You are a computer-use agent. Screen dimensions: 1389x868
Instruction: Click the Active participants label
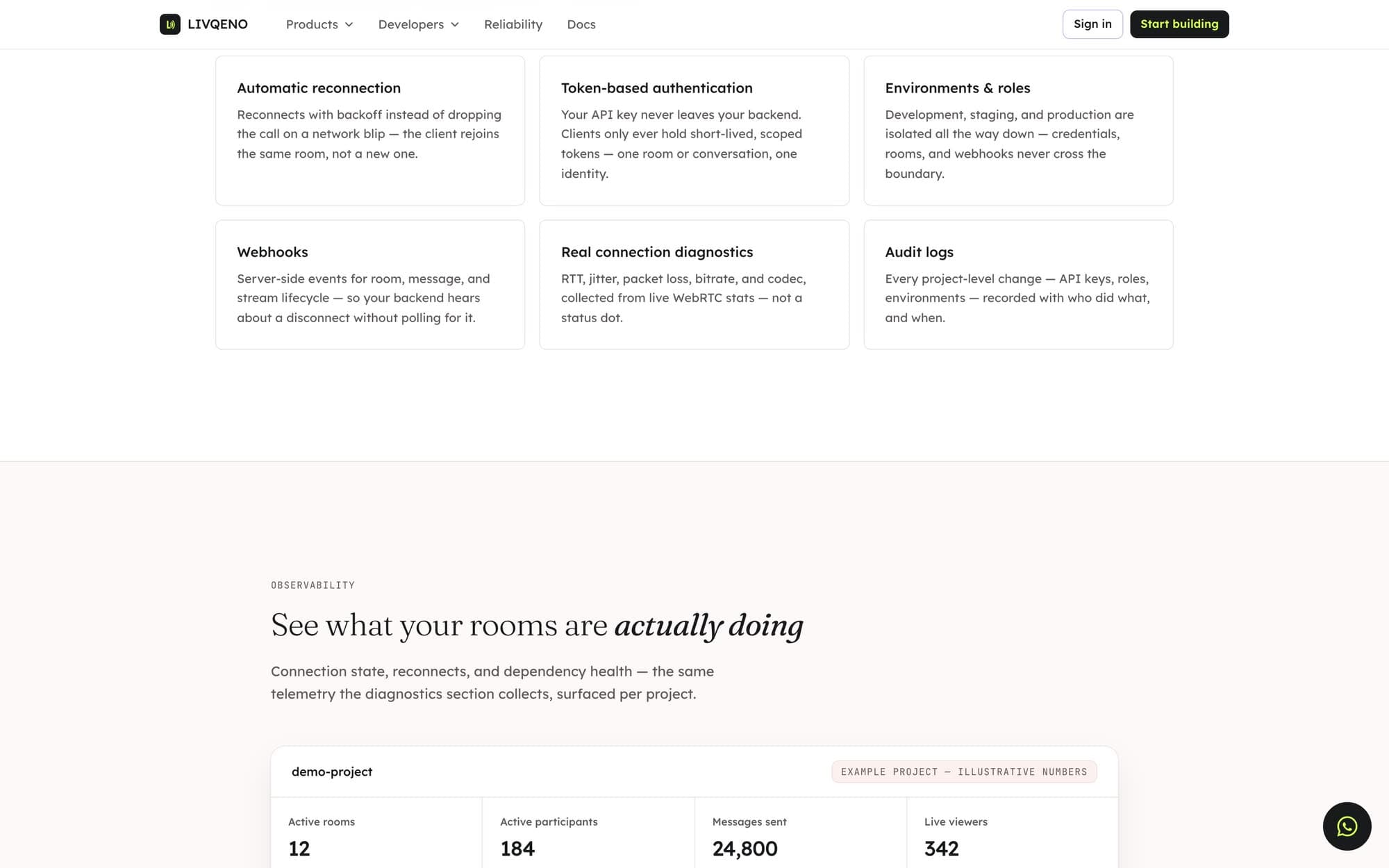(x=549, y=821)
